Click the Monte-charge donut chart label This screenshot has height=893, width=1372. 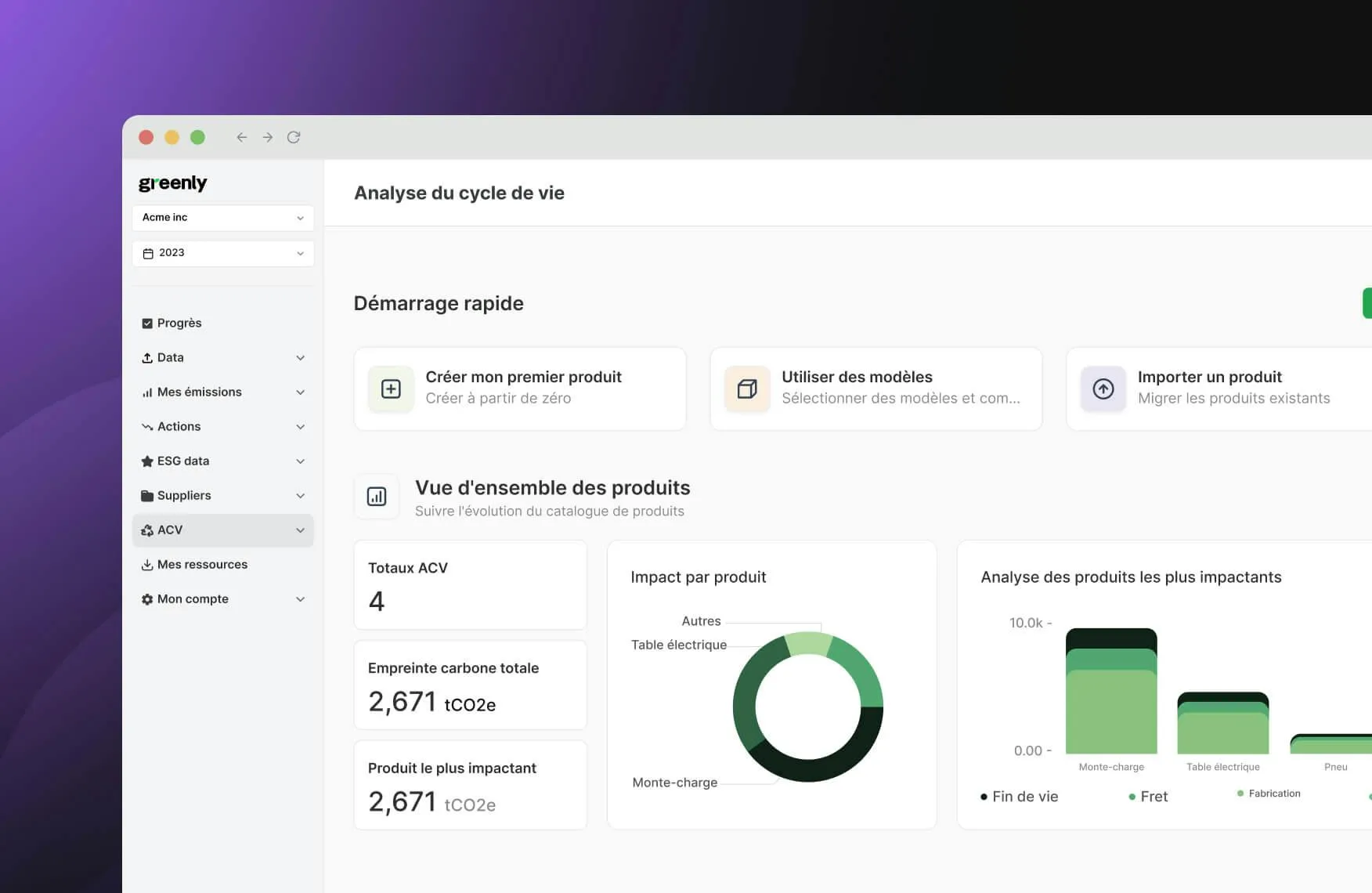pyautogui.click(x=675, y=783)
